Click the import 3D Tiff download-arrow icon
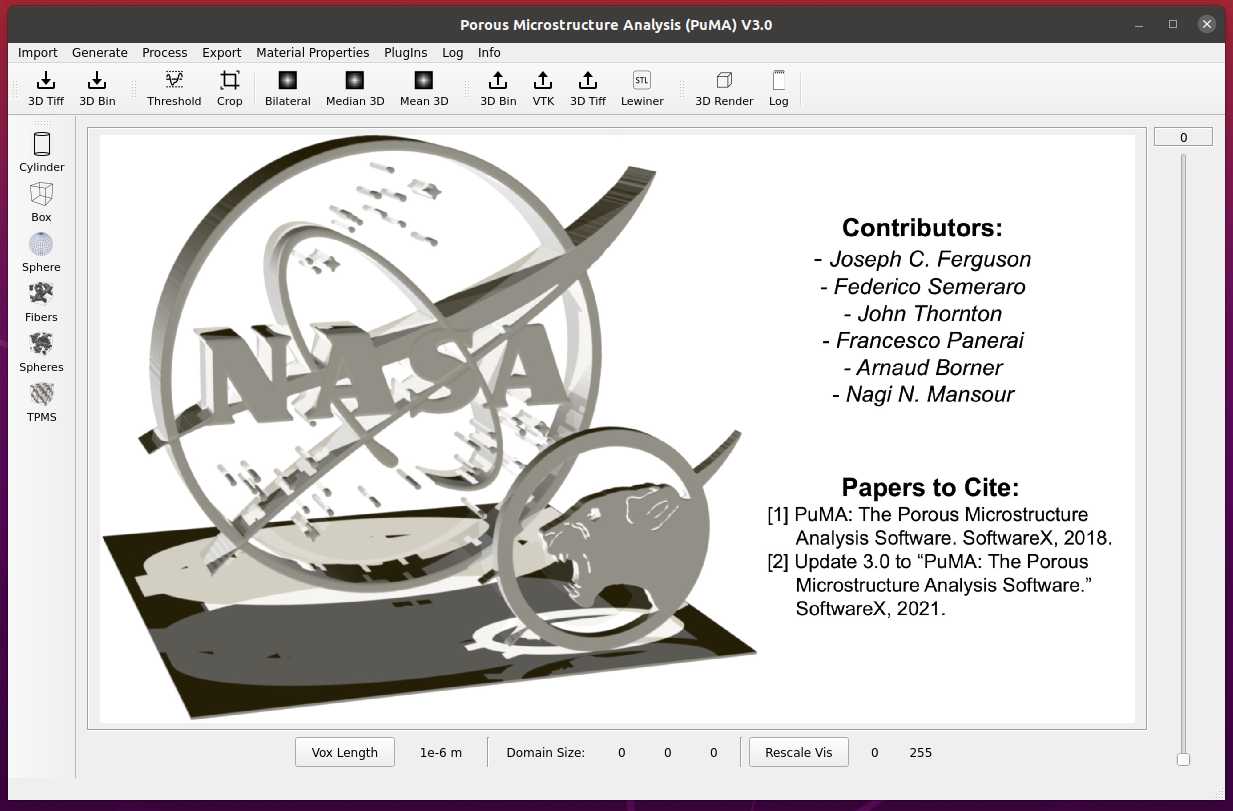 [46, 81]
